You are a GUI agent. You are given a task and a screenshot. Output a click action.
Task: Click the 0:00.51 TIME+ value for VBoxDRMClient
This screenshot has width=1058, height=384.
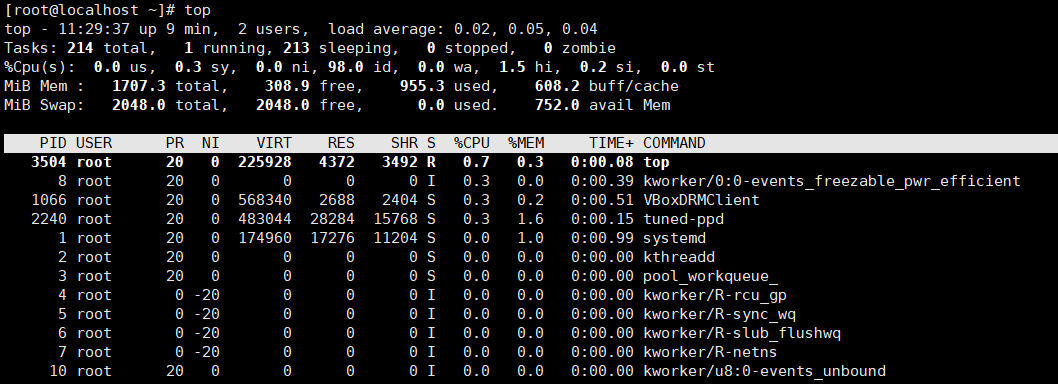pos(603,200)
